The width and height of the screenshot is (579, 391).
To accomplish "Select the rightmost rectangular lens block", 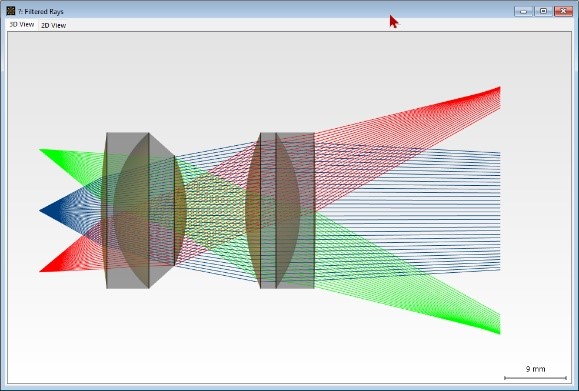I will [x=295, y=210].
